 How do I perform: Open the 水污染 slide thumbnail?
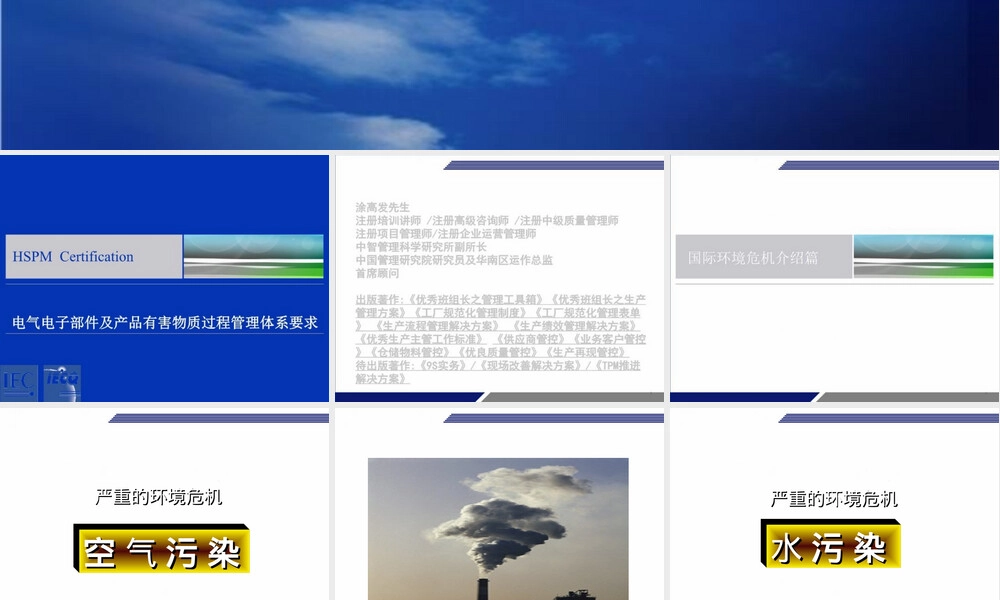tap(834, 504)
